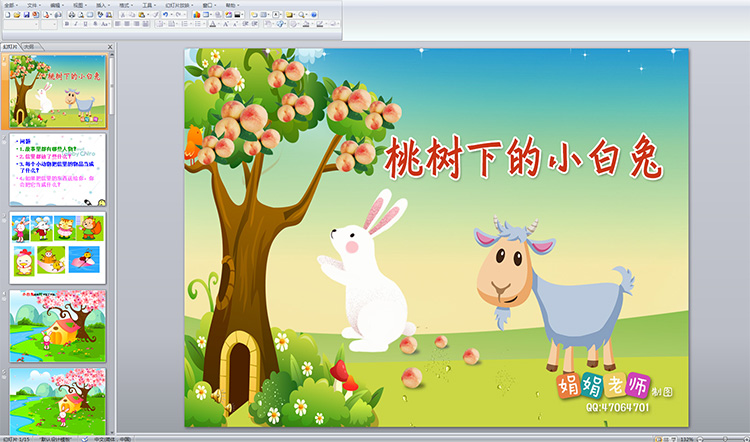This screenshot has height=442, width=750.
Task: Switch to Slide Sorter view in status bar
Action: point(666,438)
